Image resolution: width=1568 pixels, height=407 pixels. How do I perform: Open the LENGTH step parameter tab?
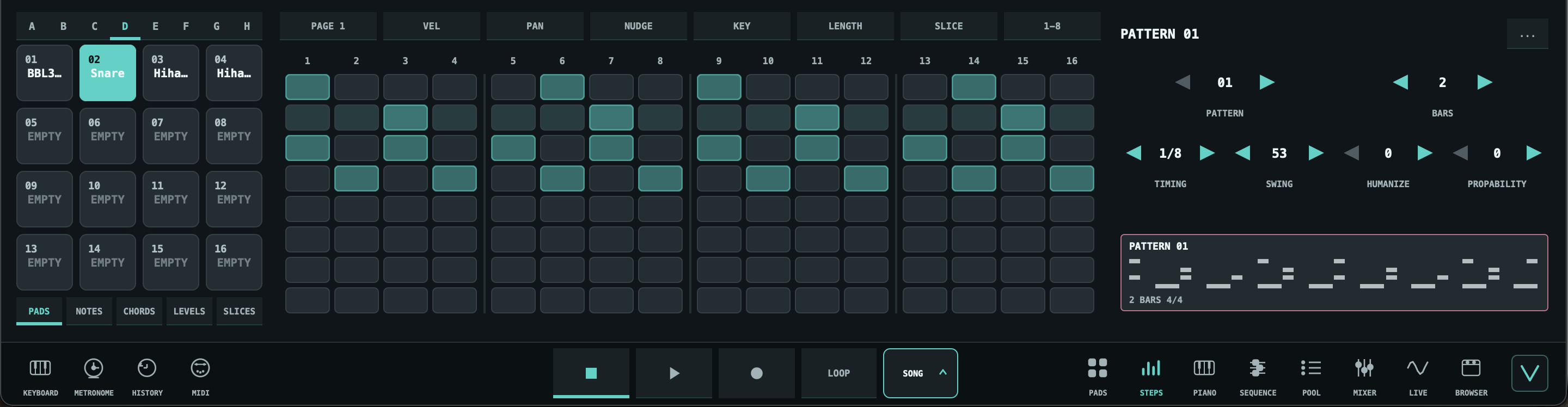[846, 26]
